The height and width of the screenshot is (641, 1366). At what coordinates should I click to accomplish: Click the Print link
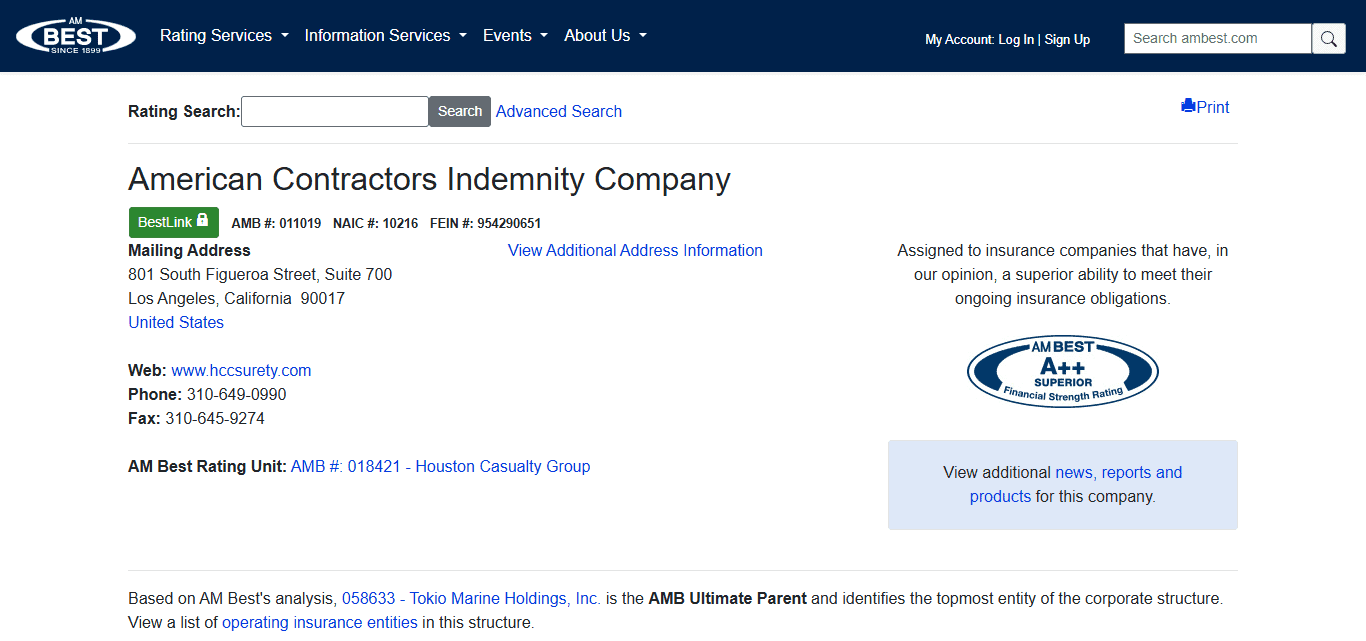(x=1205, y=107)
